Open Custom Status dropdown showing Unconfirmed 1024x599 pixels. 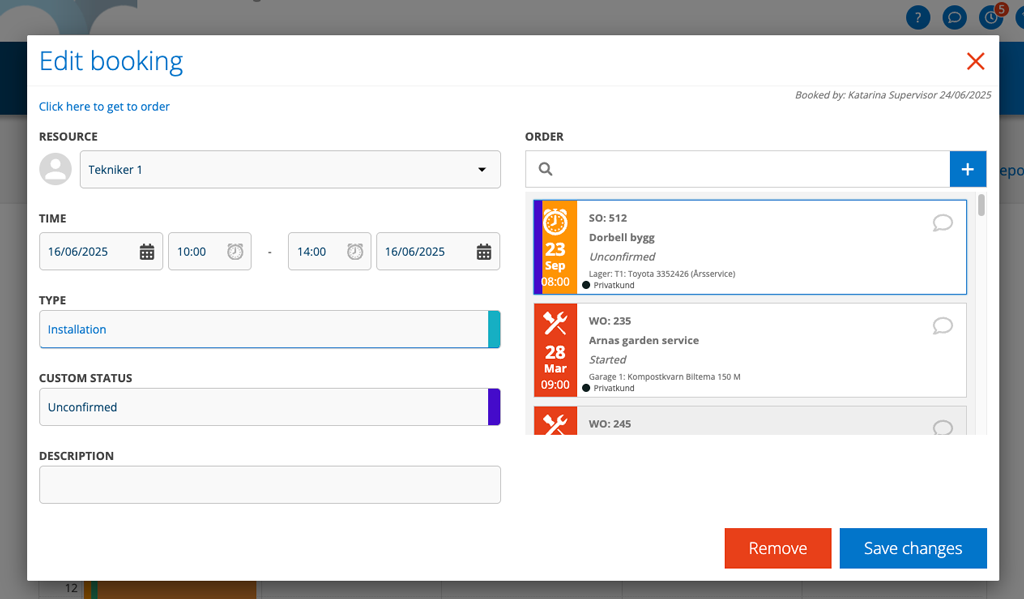pos(263,407)
